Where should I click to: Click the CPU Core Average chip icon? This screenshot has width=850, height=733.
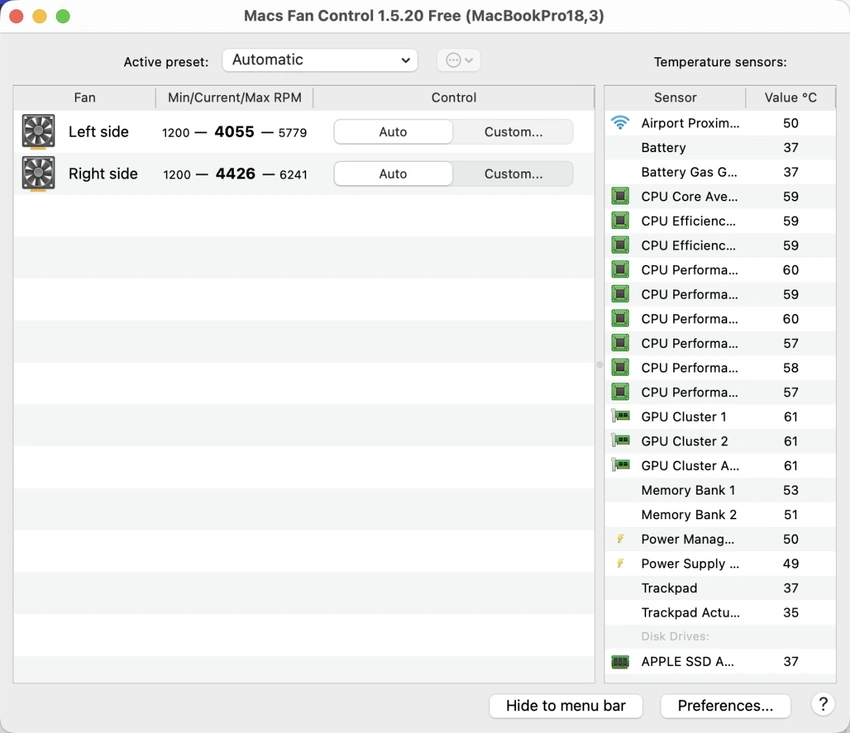[x=620, y=197]
